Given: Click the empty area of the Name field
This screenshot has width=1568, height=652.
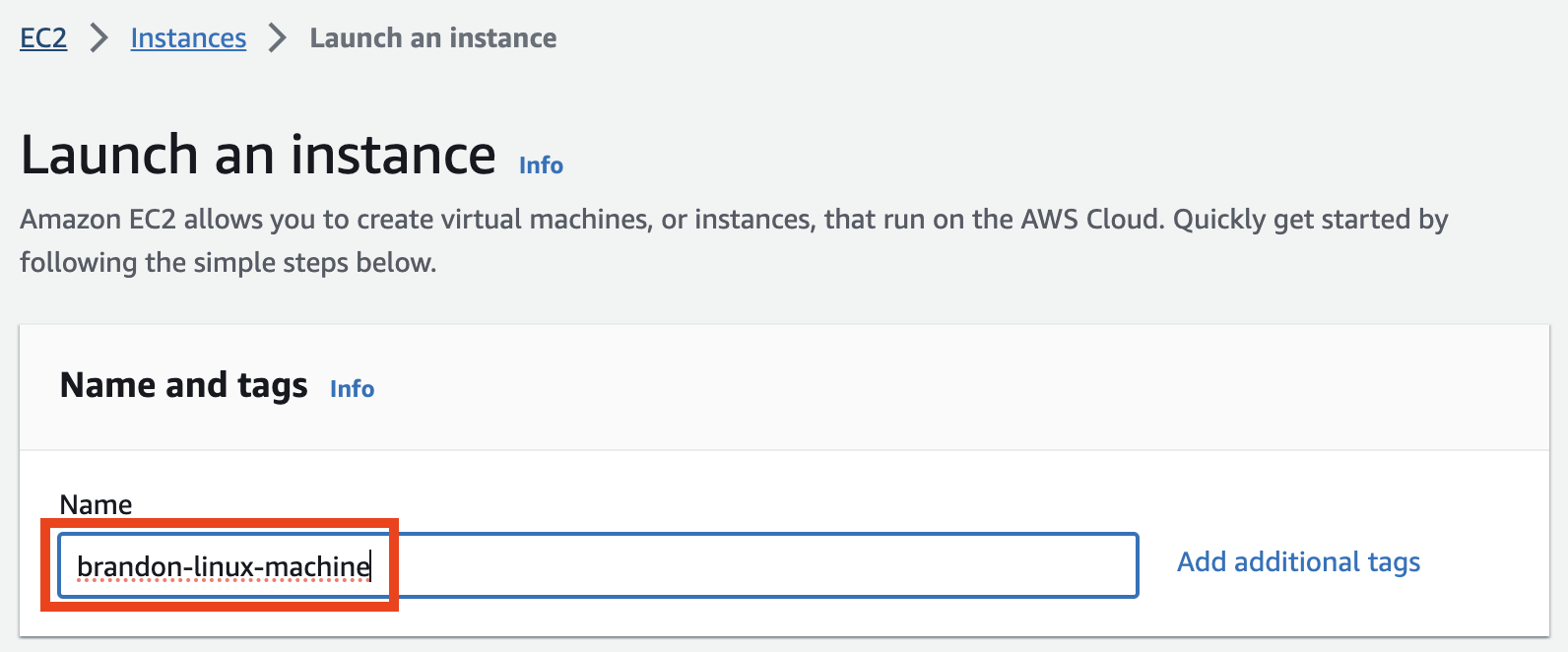Looking at the screenshot, I should 753,565.
